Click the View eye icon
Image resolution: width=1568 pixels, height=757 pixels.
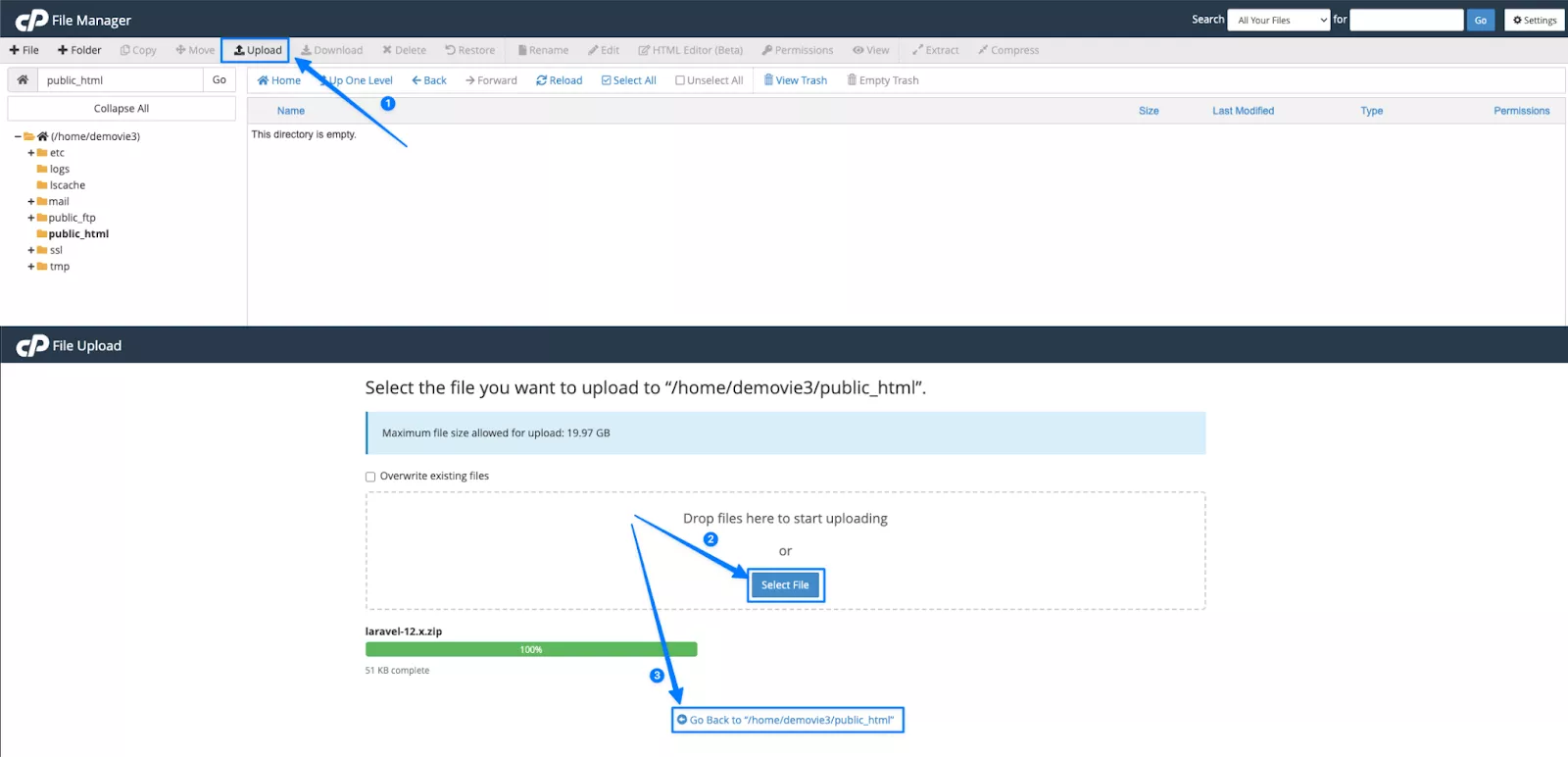point(871,50)
